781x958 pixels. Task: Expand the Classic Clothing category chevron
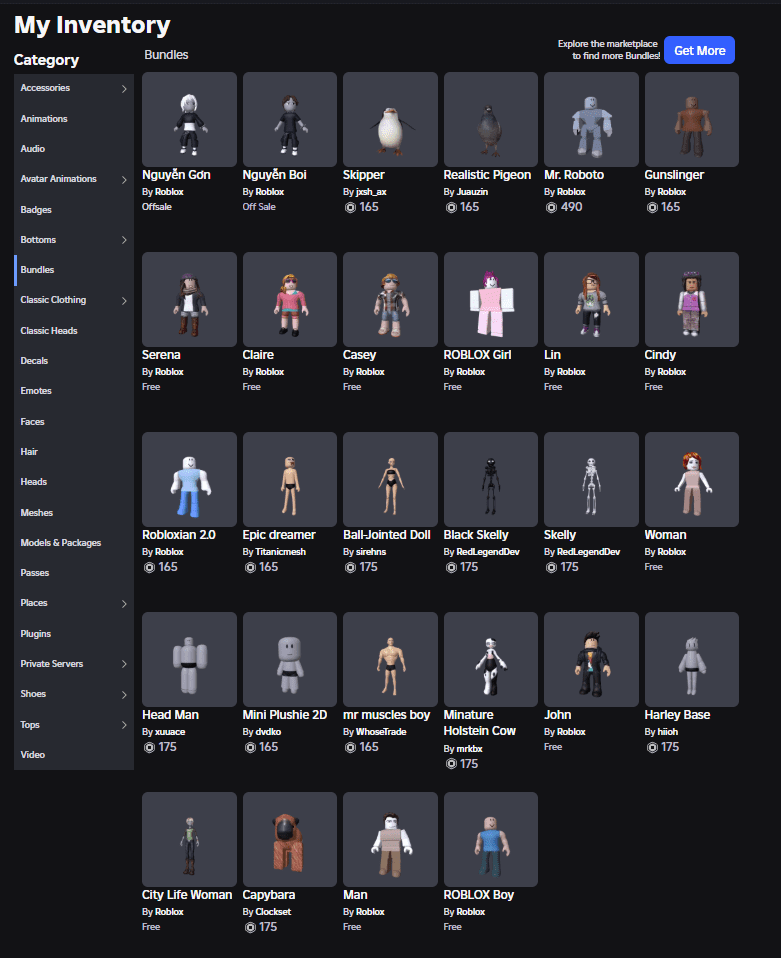(x=124, y=301)
